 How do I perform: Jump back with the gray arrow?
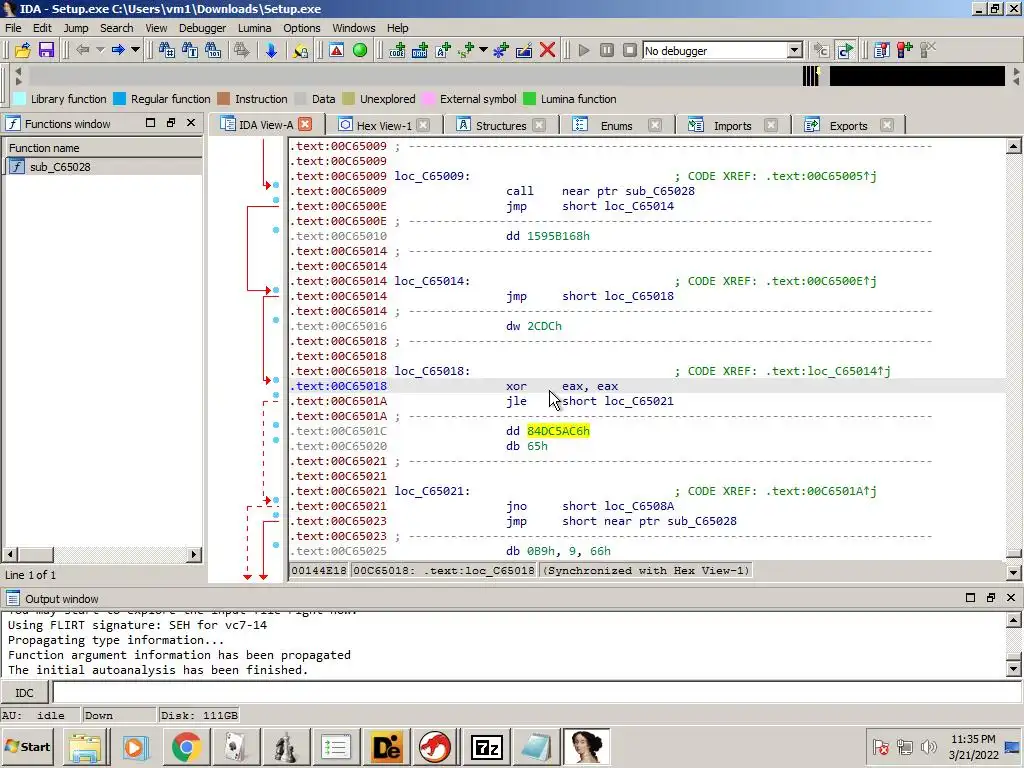click(83, 50)
